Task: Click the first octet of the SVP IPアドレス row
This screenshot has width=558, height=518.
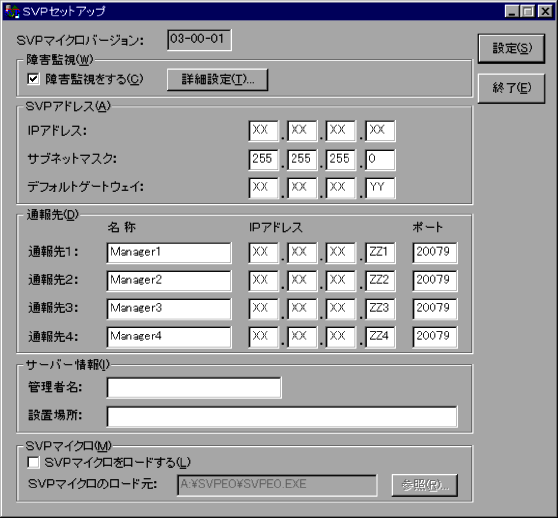Action: pyautogui.click(x=263, y=131)
